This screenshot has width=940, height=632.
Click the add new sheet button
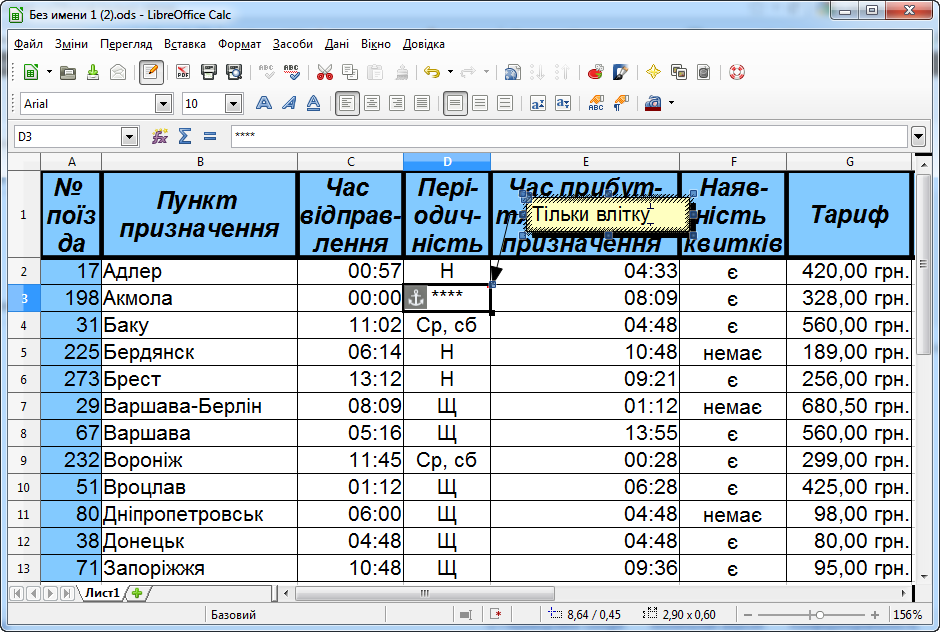pos(137,593)
